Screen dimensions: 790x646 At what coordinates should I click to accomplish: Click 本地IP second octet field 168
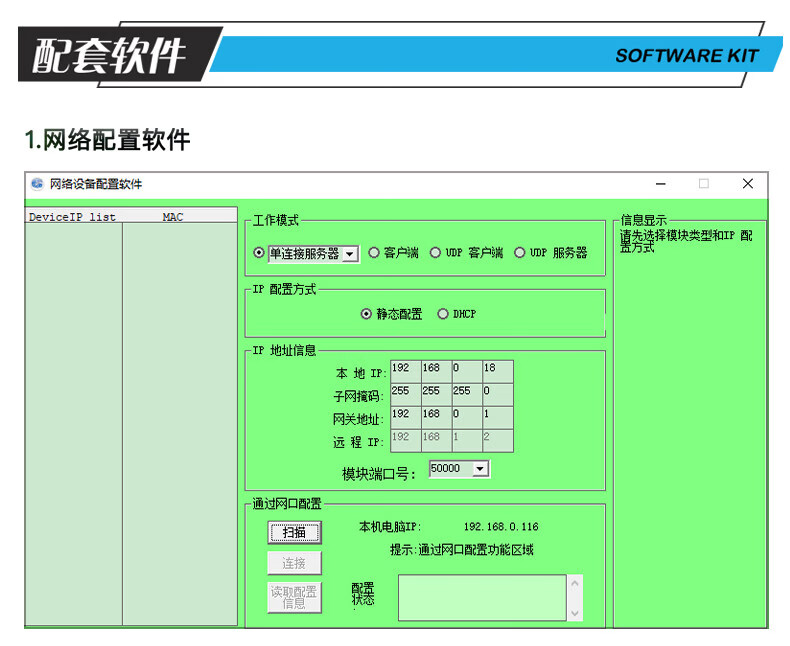(x=436, y=371)
